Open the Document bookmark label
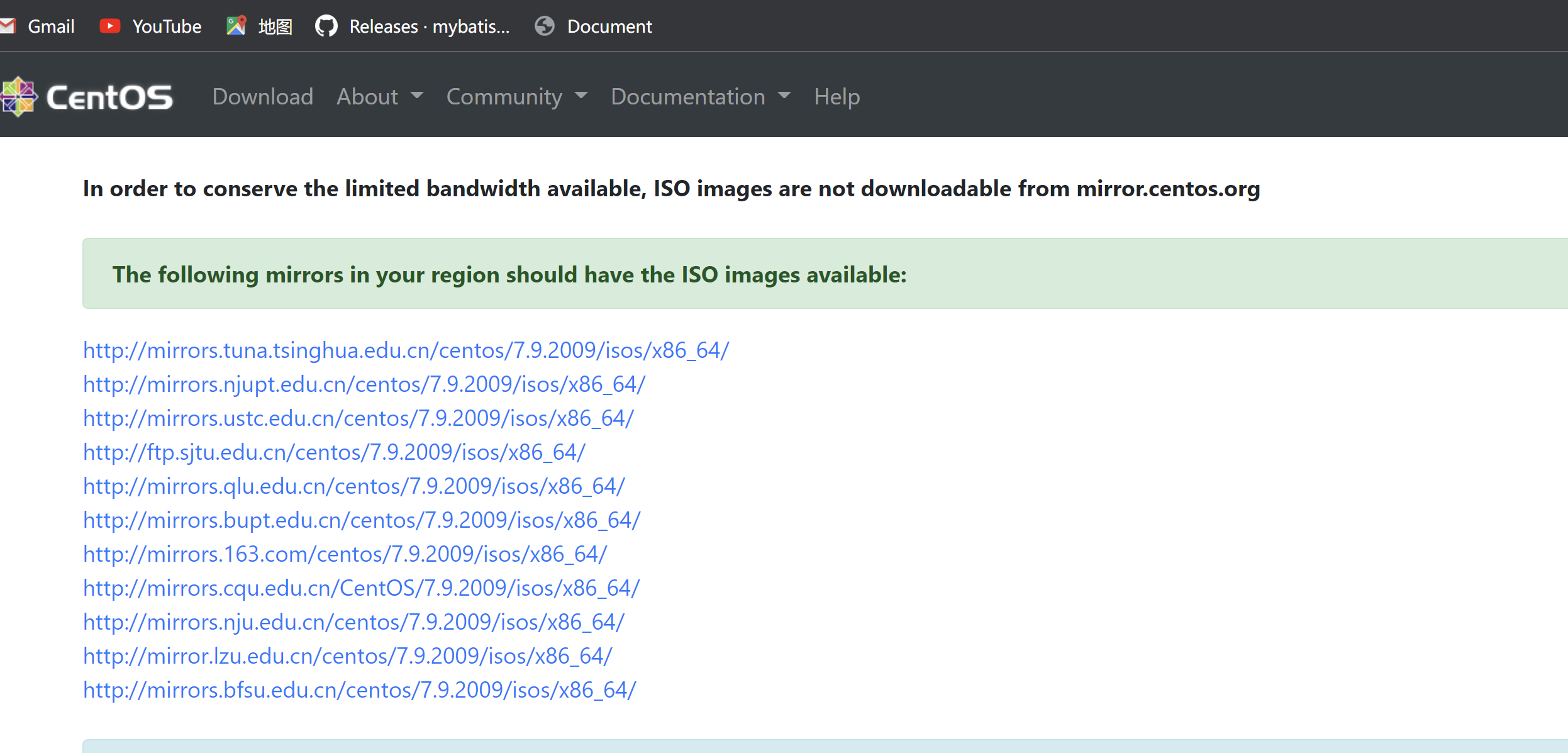This screenshot has width=1568, height=753. click(x=609, y=26)
